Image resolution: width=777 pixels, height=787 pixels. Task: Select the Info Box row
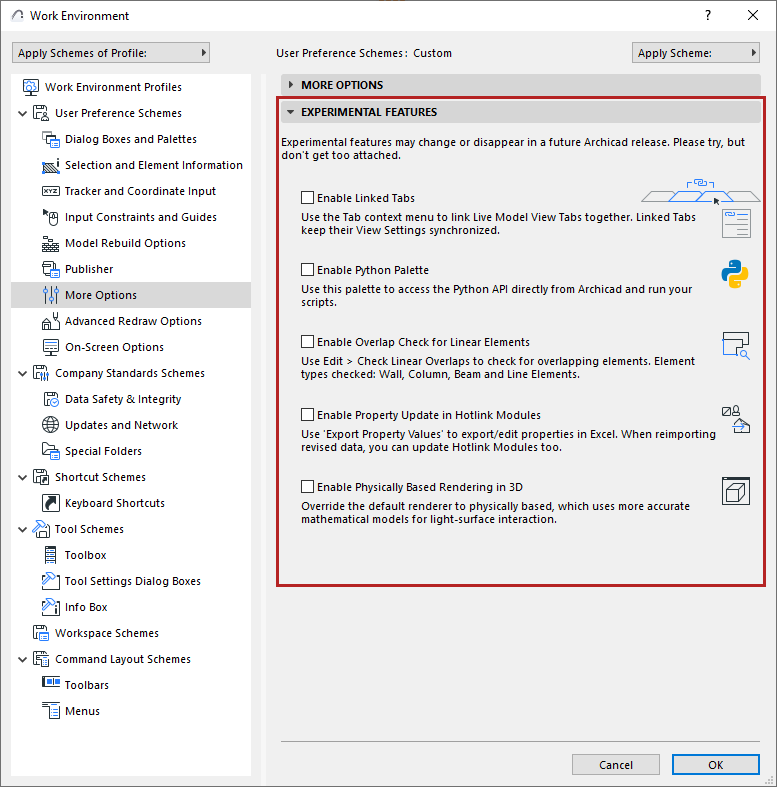click(x=131, y=607)
